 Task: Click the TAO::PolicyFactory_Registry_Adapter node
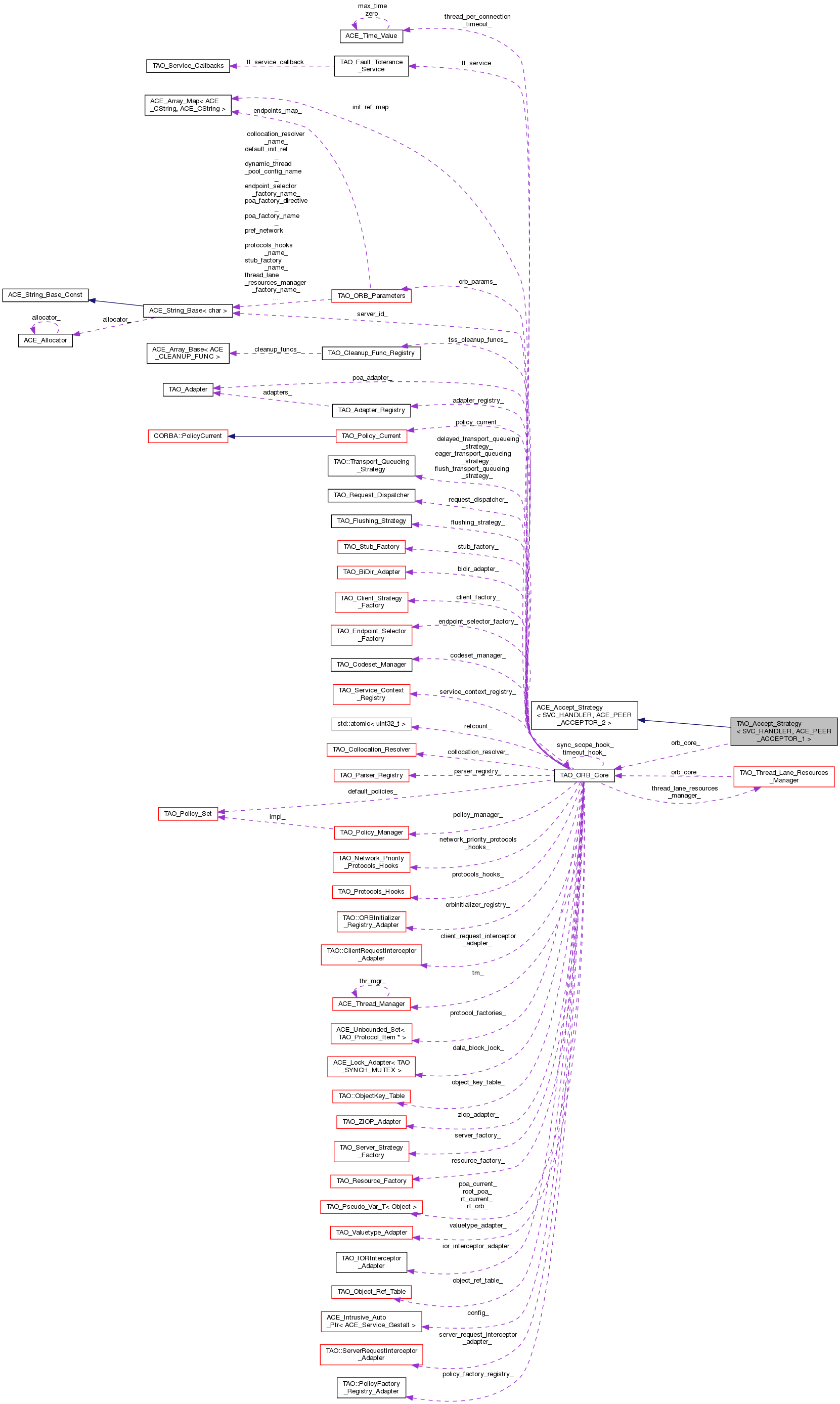[371, 1388]
